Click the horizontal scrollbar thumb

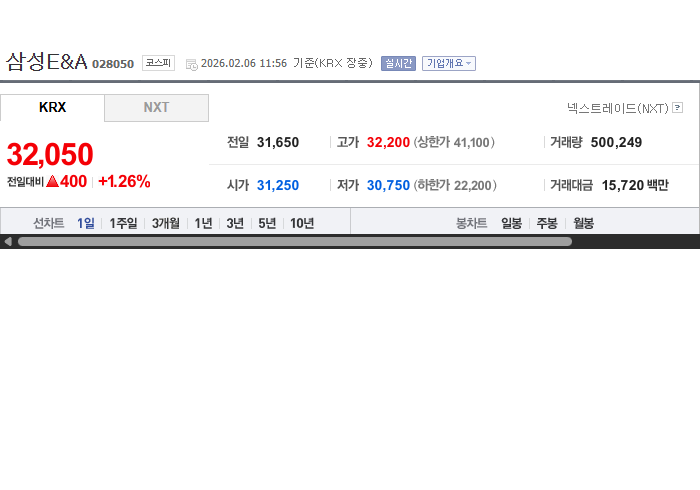(x=295, y=241)
